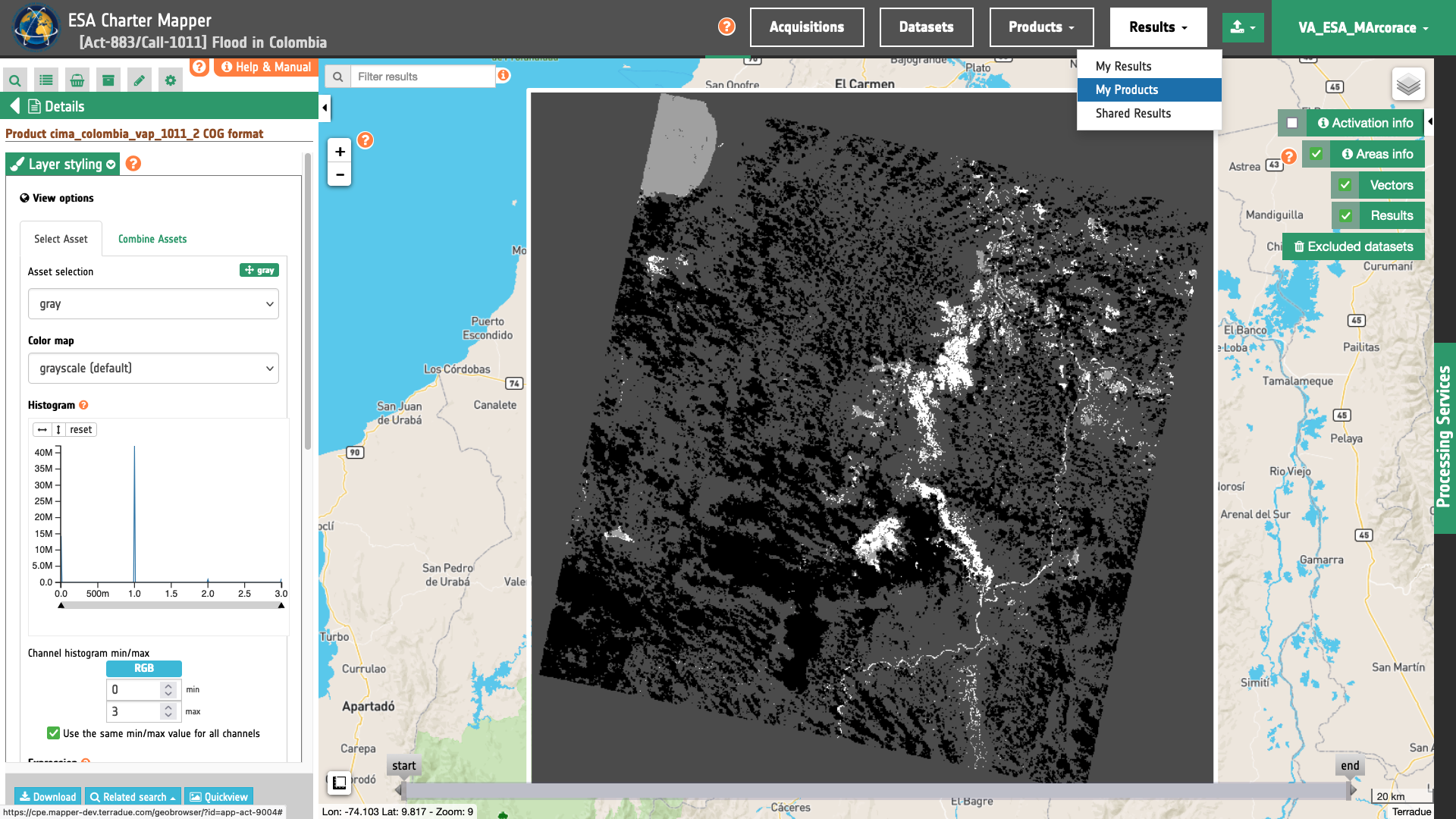This screenshot has height=819, width=1456.
Task: Click the magnifier icon in Filter results
Action: pyautogui.click(x=338, y=77)
